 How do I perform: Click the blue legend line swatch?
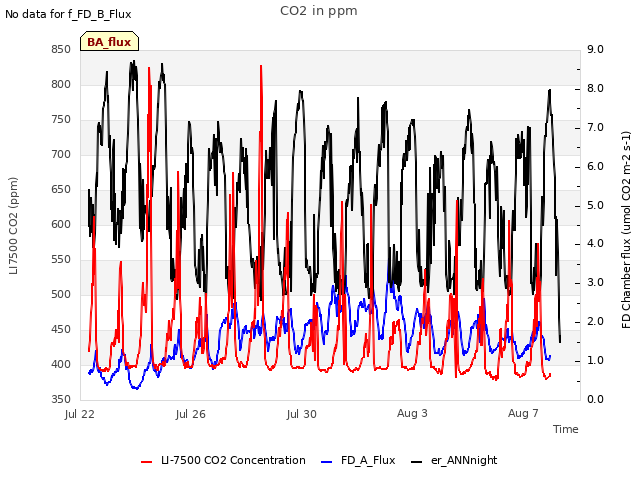[327, 462]
